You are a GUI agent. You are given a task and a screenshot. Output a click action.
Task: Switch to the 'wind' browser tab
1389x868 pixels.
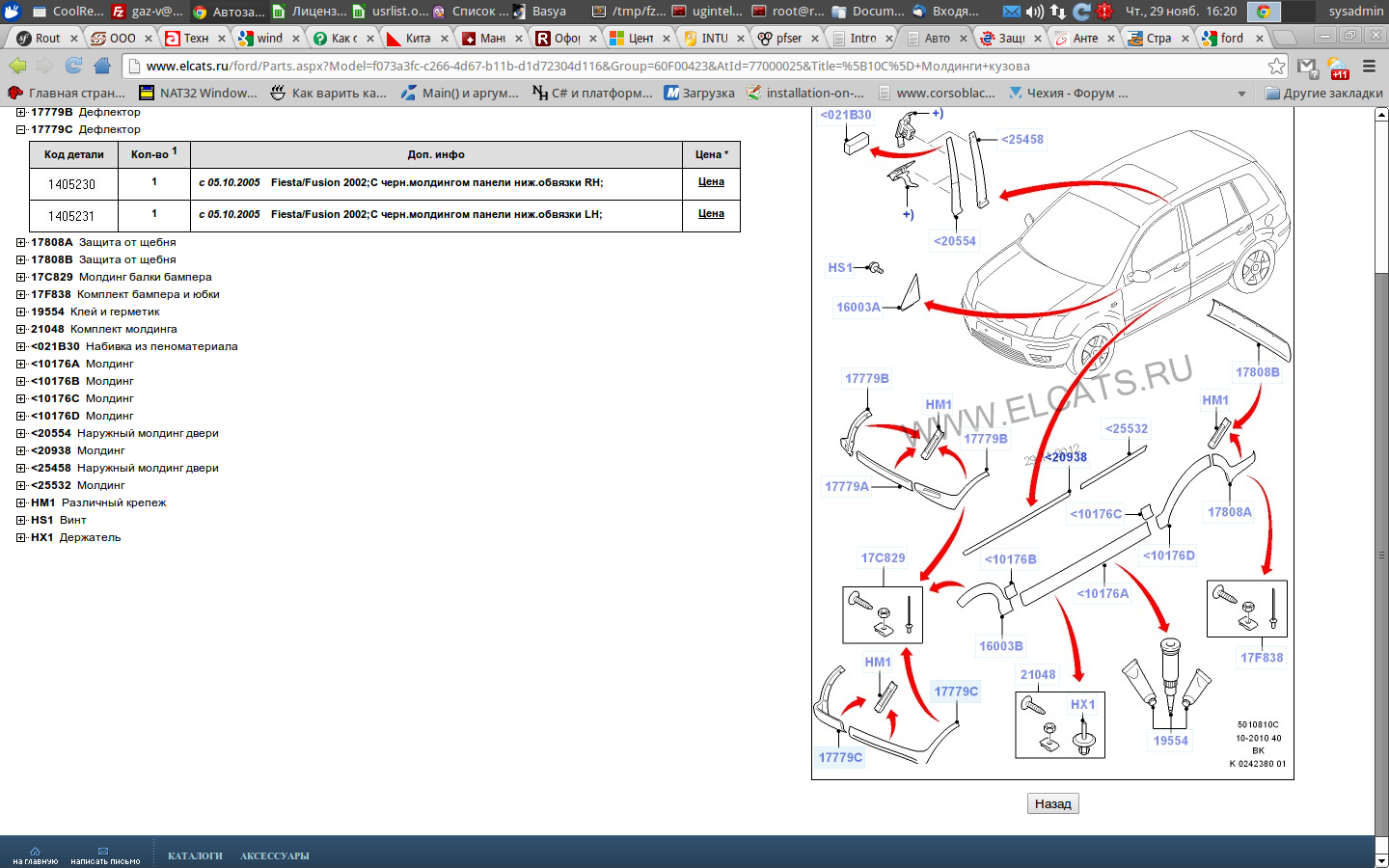tap(269, 39)
